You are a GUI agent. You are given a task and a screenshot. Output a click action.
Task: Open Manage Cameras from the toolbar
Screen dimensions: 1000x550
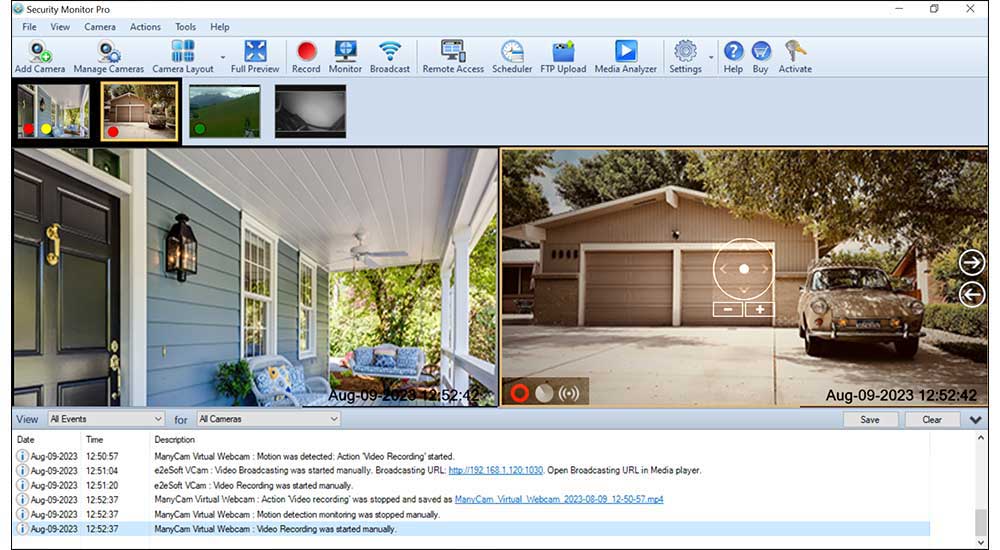tap(109, 56)
